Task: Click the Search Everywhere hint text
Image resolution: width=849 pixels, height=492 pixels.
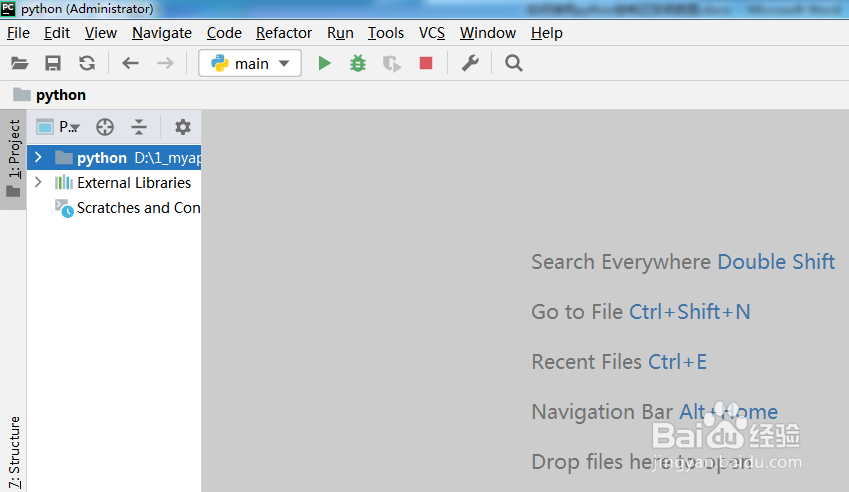Action: 621,262
